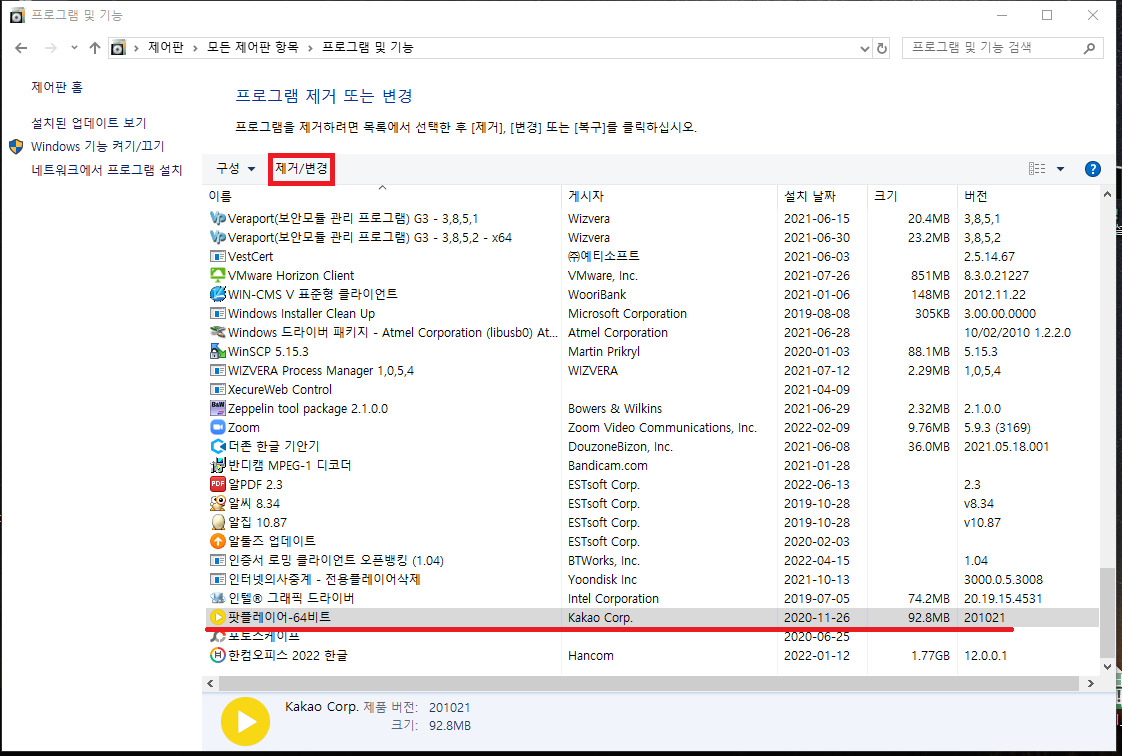
Task: Sort by the 게시자 column header
Action: pos(669,195)
